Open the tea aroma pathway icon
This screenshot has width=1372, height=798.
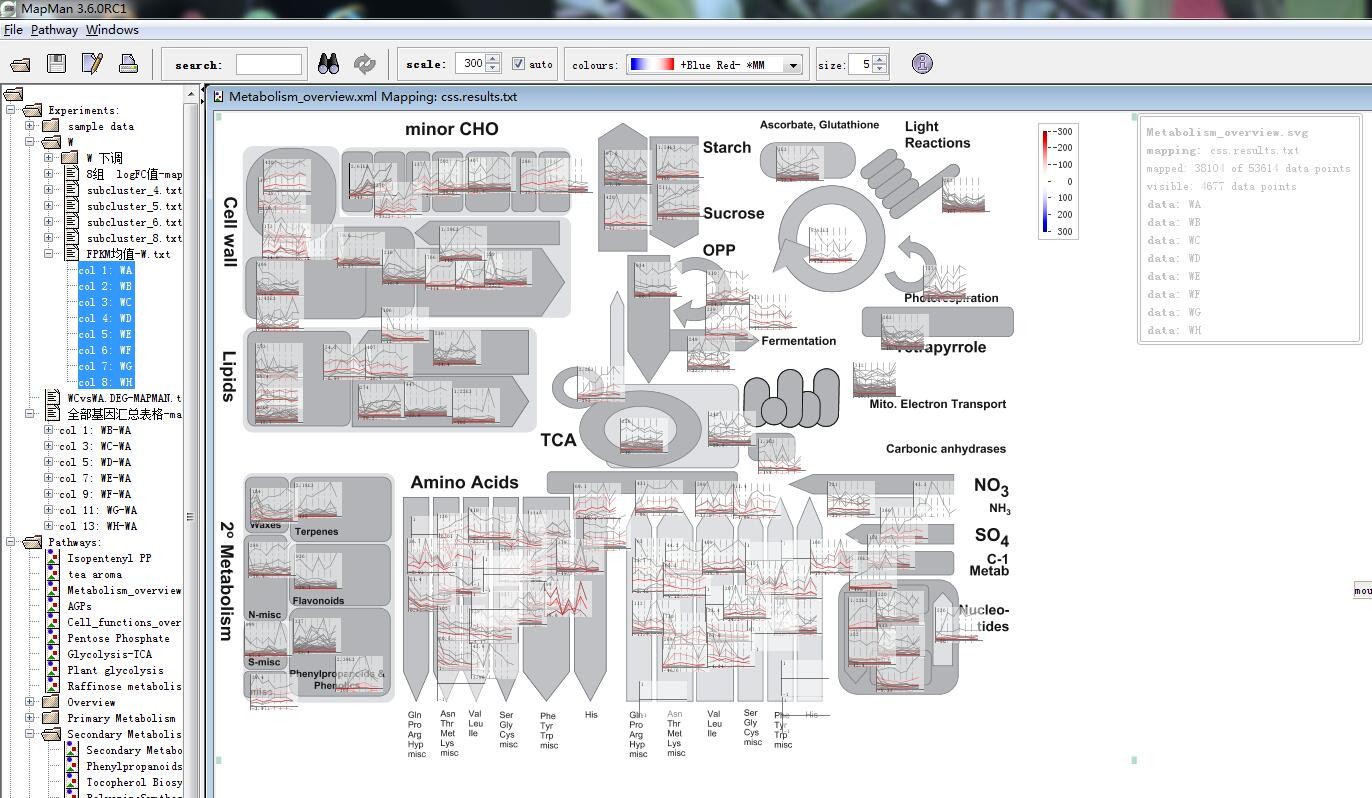click(x=53, y=574)
